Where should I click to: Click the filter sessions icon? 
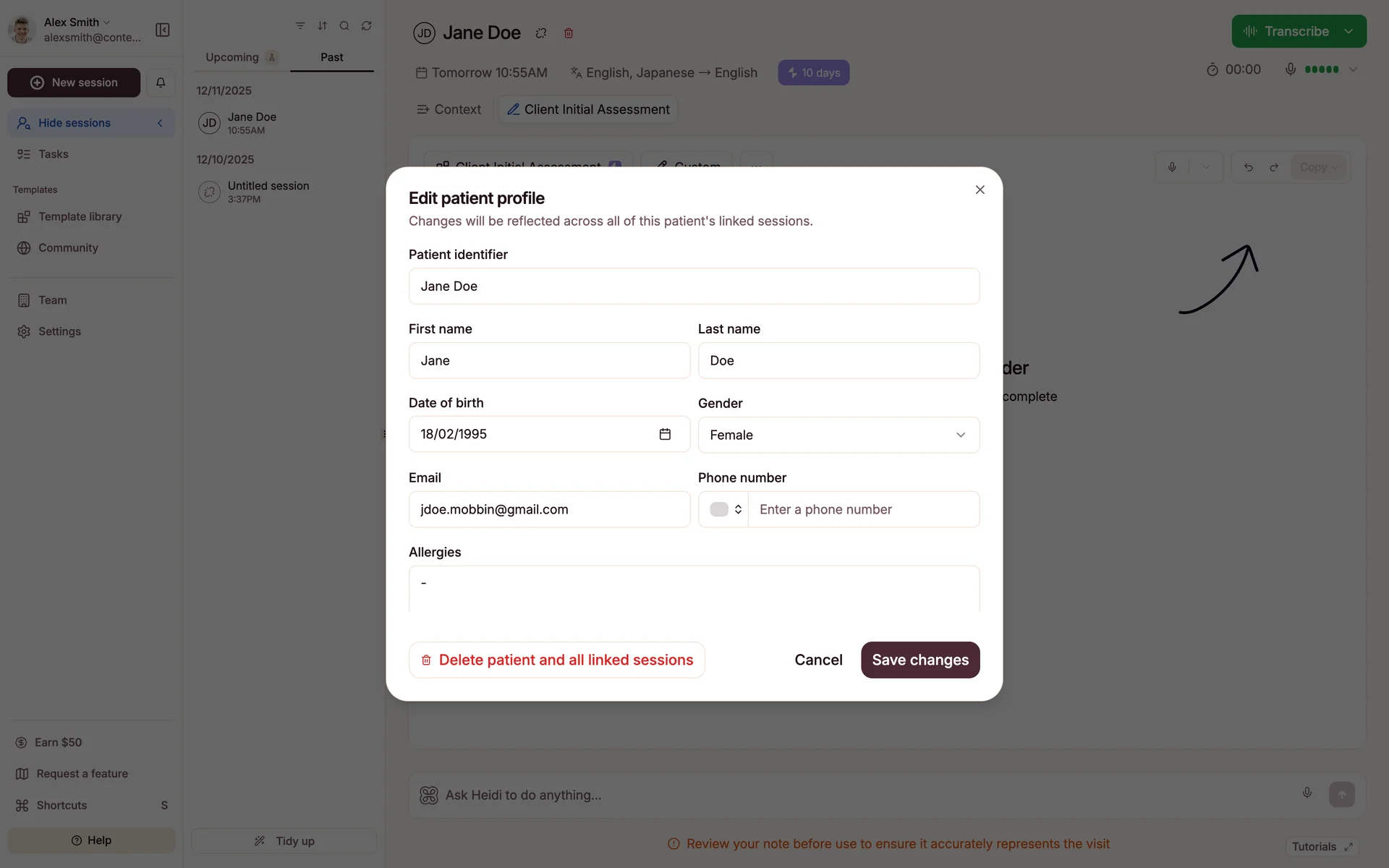[300, 26]
